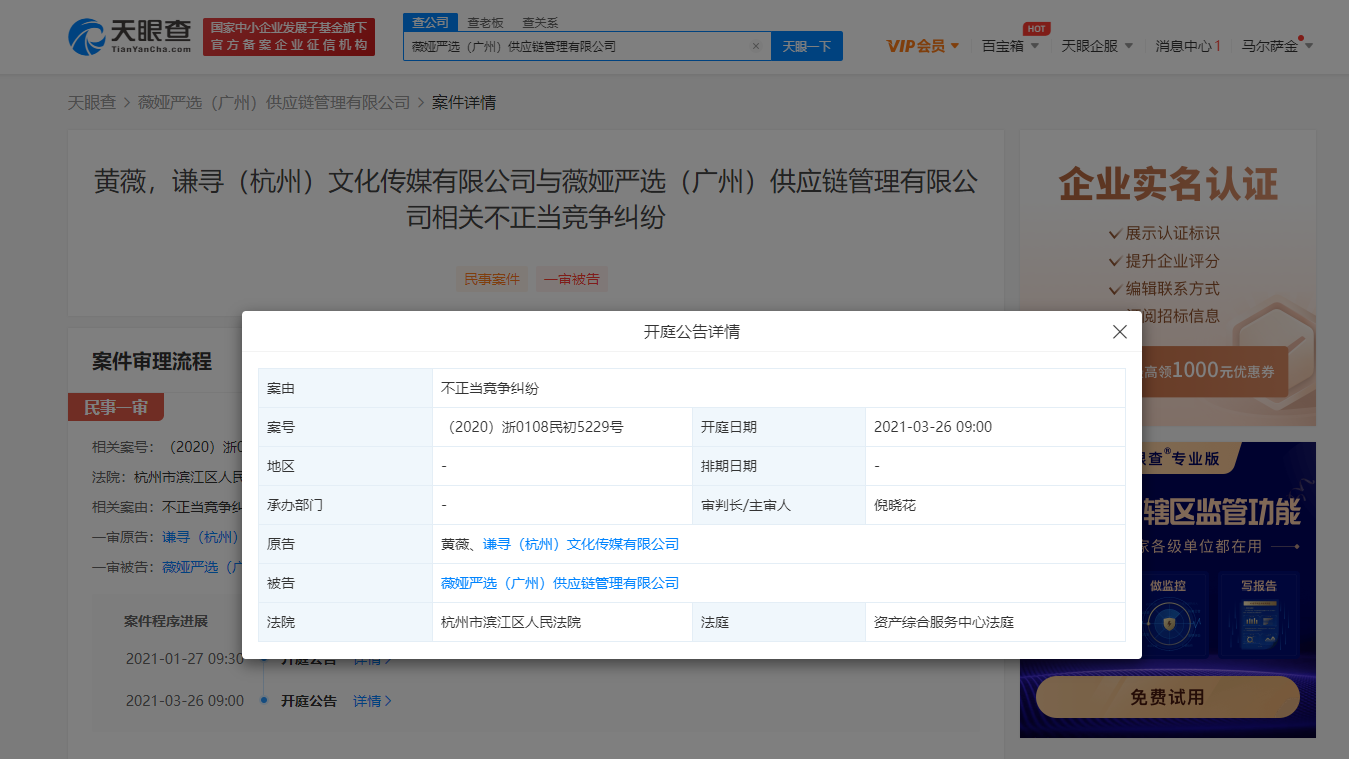Click the 一审被告 tag
The width and height of the screenshot is (1349, 759).
tap(572, 279)
